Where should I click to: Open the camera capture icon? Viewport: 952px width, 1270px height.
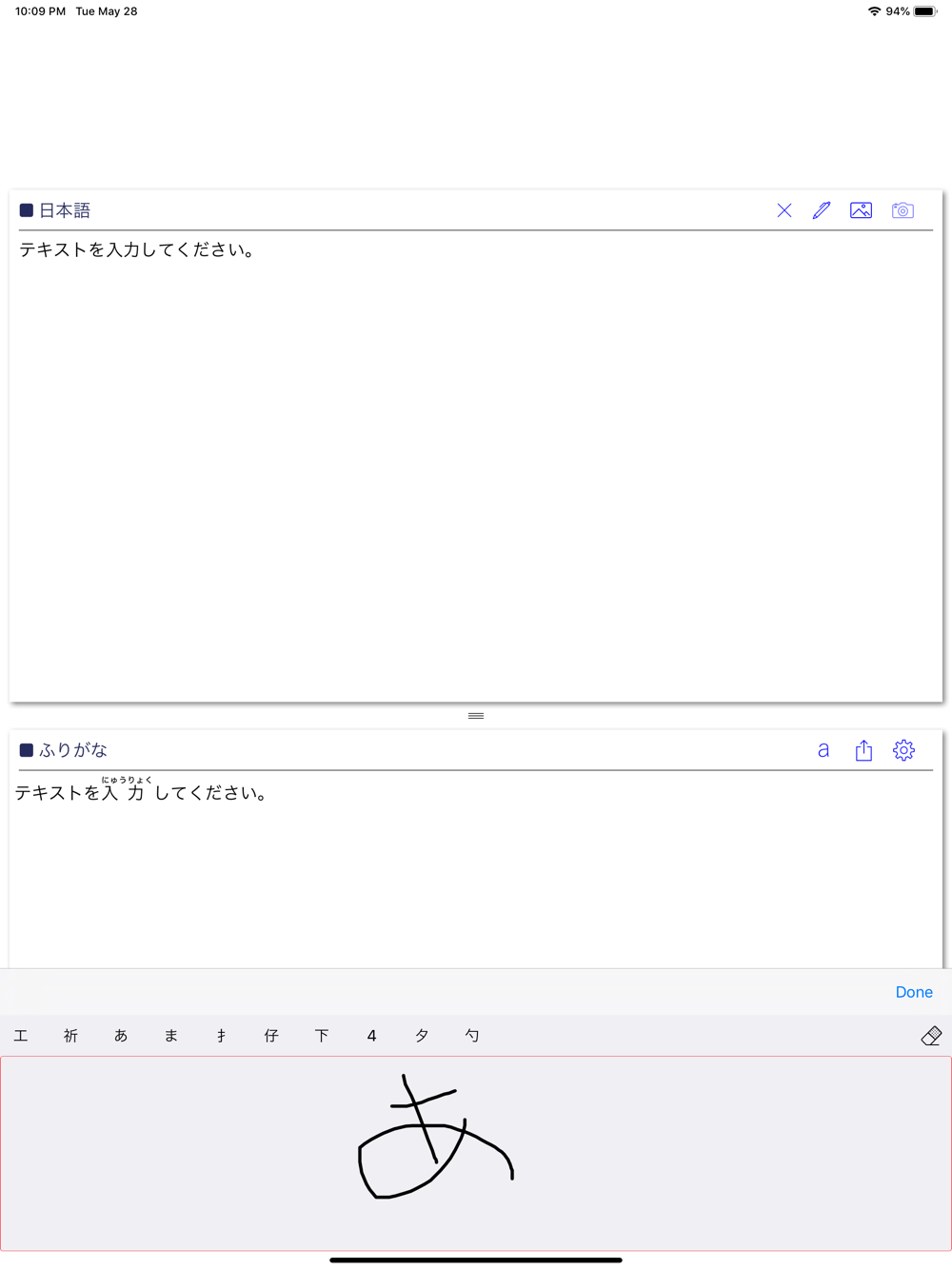tap(902, 210)
